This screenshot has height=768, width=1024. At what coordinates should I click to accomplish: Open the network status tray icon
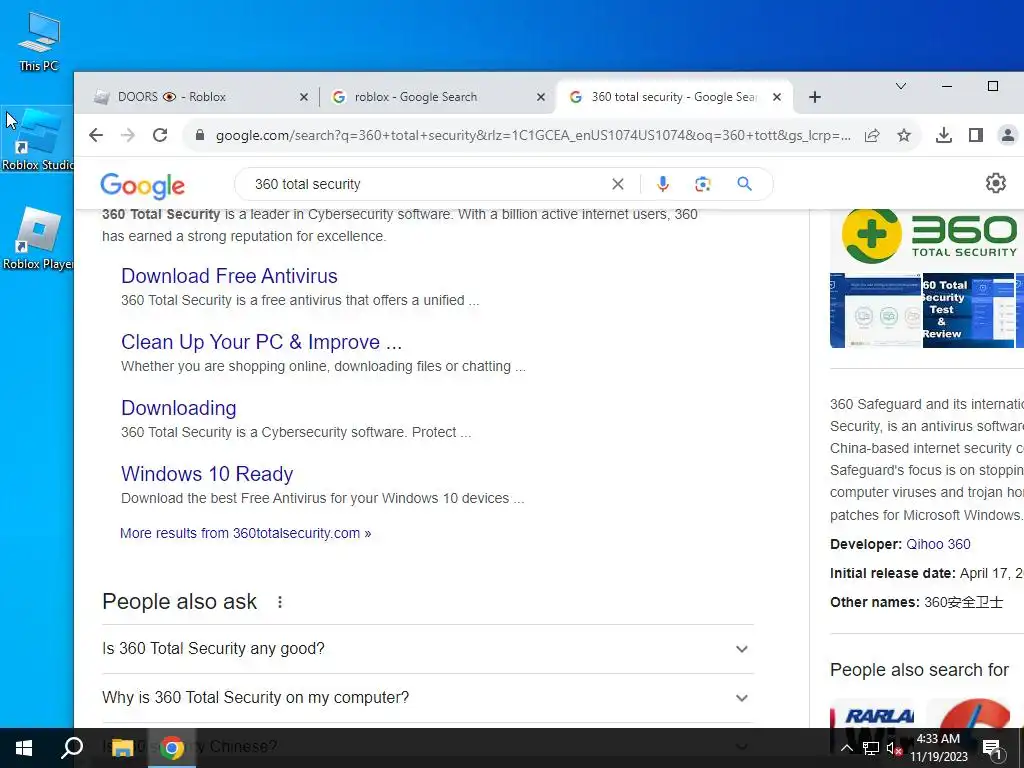pyautogui.click(x=871, y=748)
